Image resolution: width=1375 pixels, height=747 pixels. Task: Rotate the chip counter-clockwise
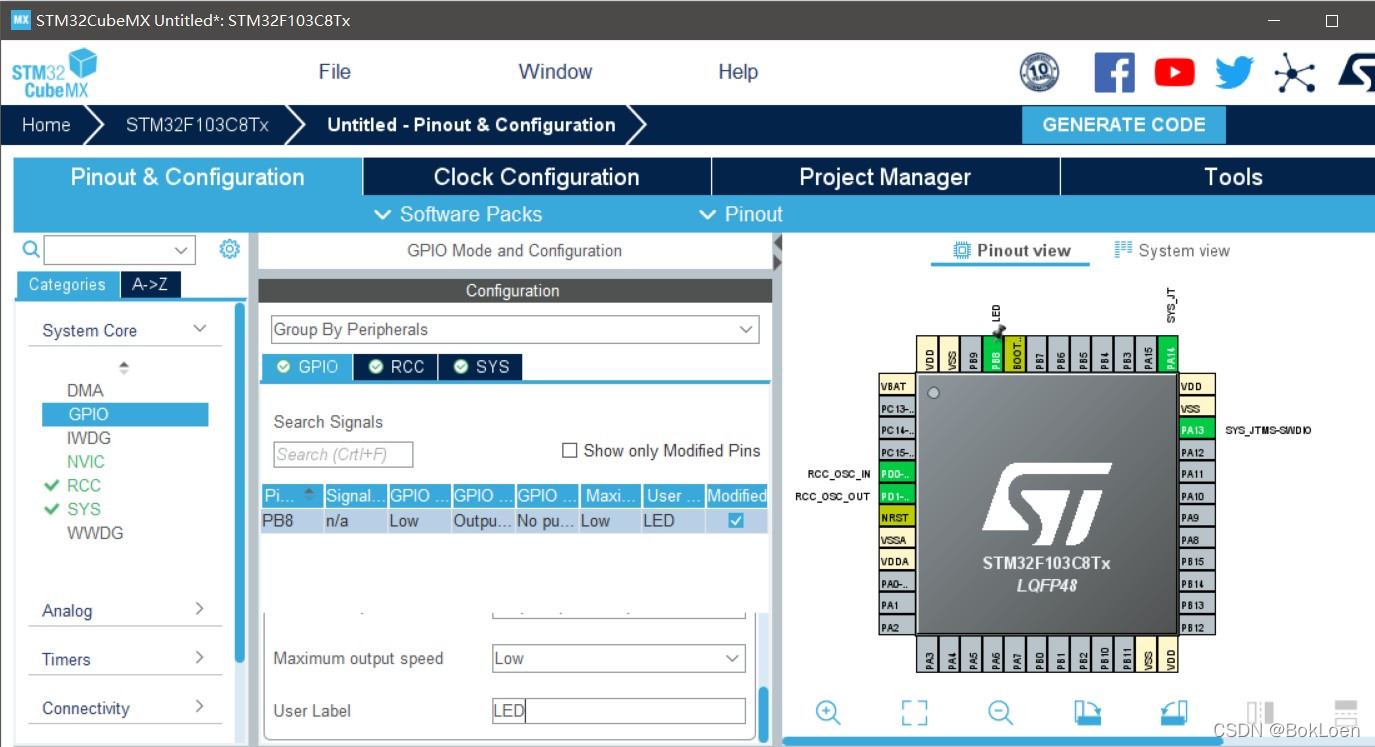(x=1174, y=712)
